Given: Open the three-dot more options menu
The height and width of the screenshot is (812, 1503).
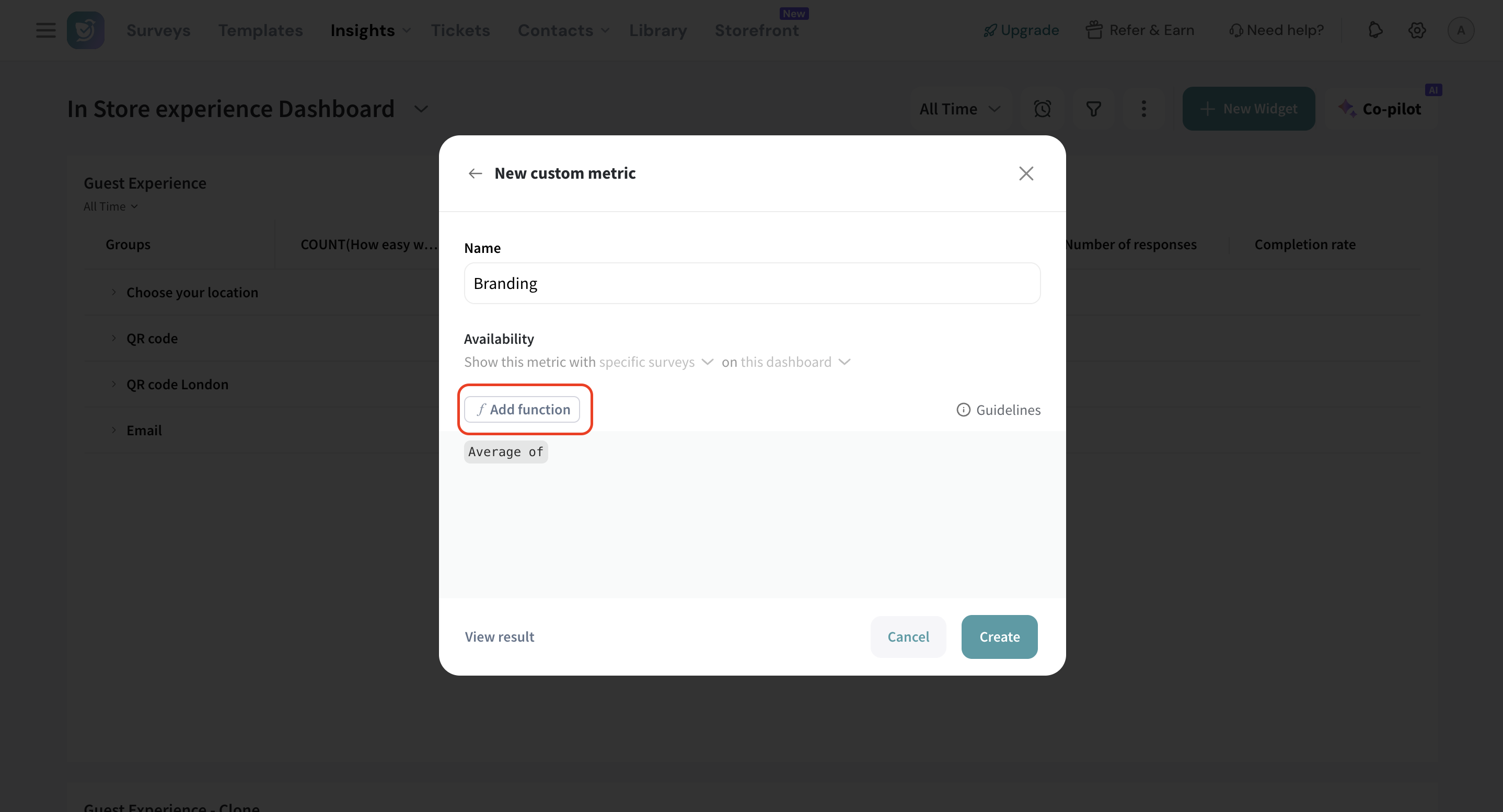Looking at the screenshot, I should (x=1143, y=109).
